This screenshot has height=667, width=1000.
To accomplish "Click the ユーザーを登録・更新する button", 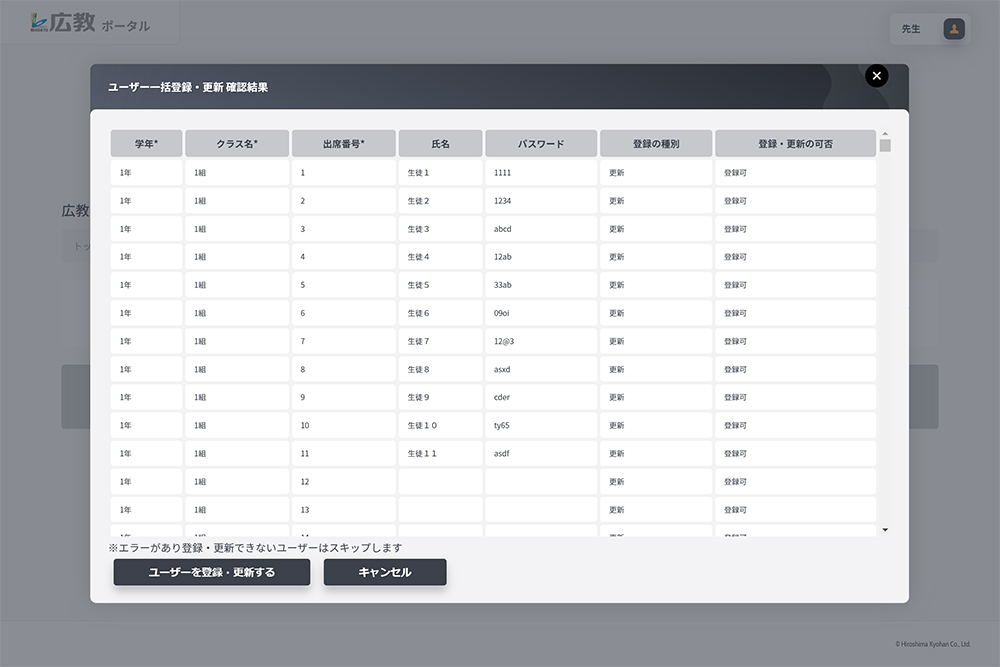I will point(212,572).
